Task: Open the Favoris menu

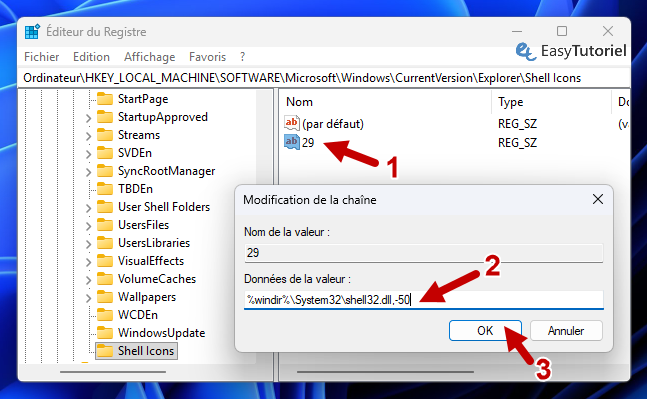Action: tap(208, 57)
